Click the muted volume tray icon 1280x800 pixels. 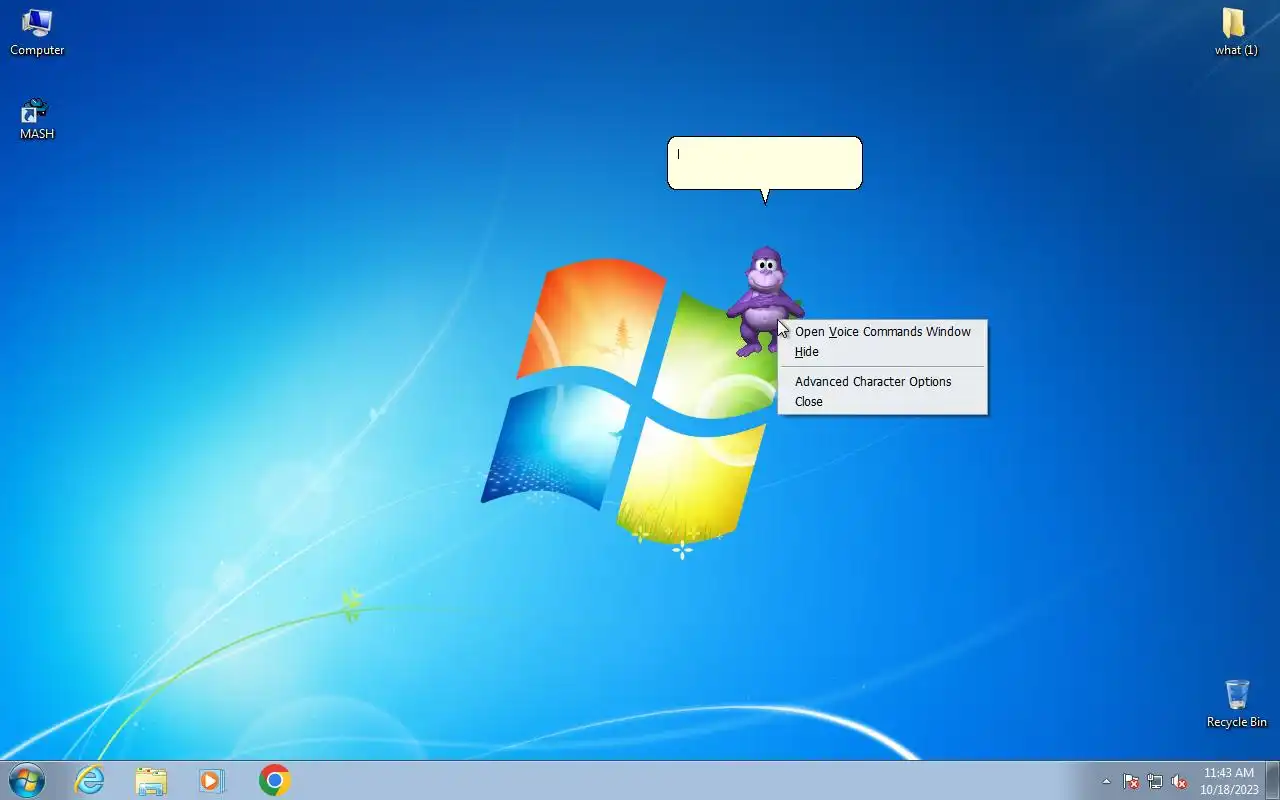pyautogui.click(x=1179, y=781)
